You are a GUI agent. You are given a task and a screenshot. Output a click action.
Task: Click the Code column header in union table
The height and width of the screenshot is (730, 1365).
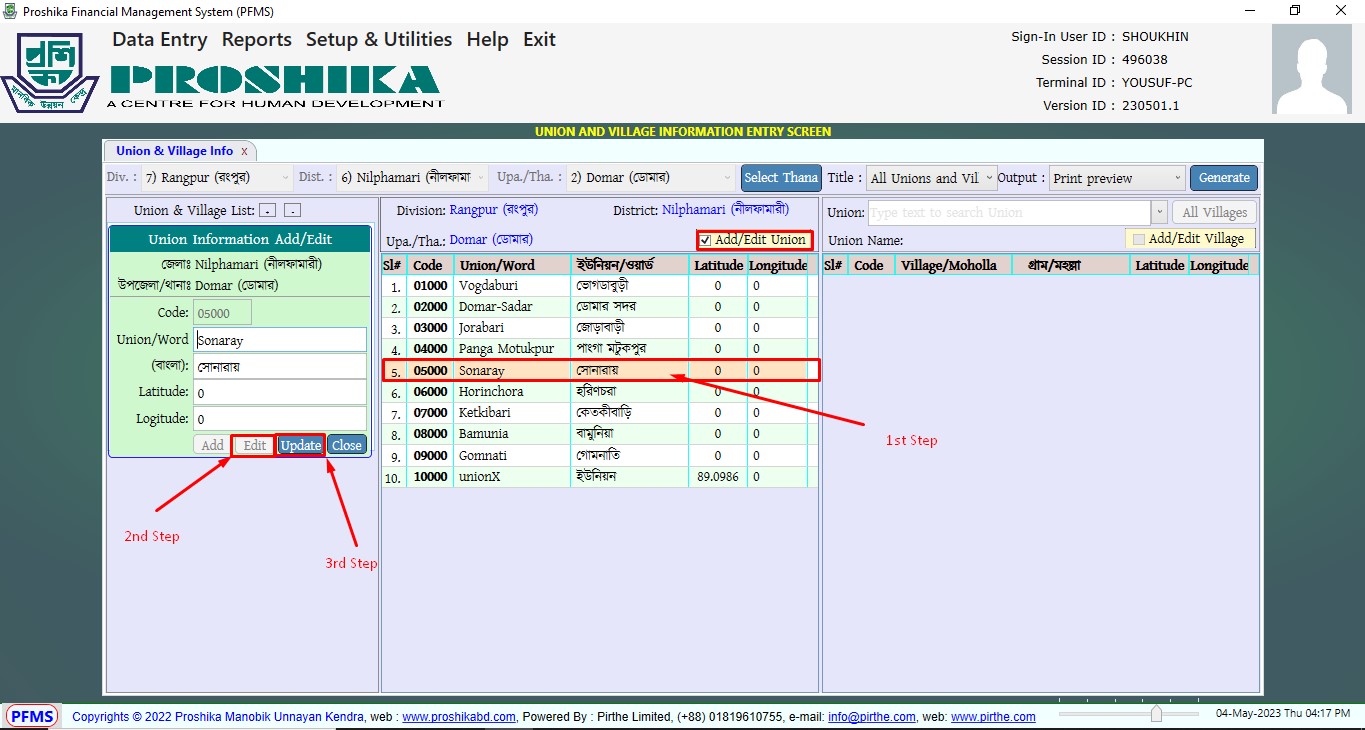pyautogui.click(x=428, y=265)
